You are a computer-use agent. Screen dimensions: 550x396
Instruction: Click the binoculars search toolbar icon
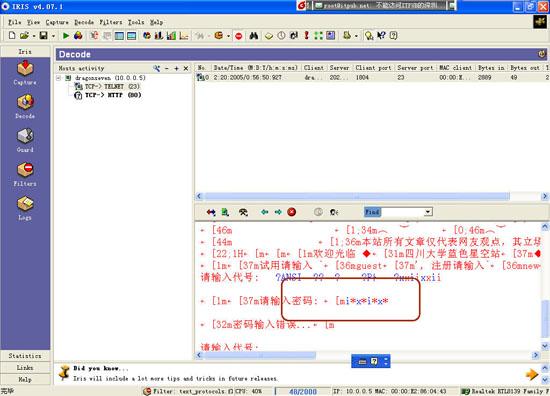254,35
